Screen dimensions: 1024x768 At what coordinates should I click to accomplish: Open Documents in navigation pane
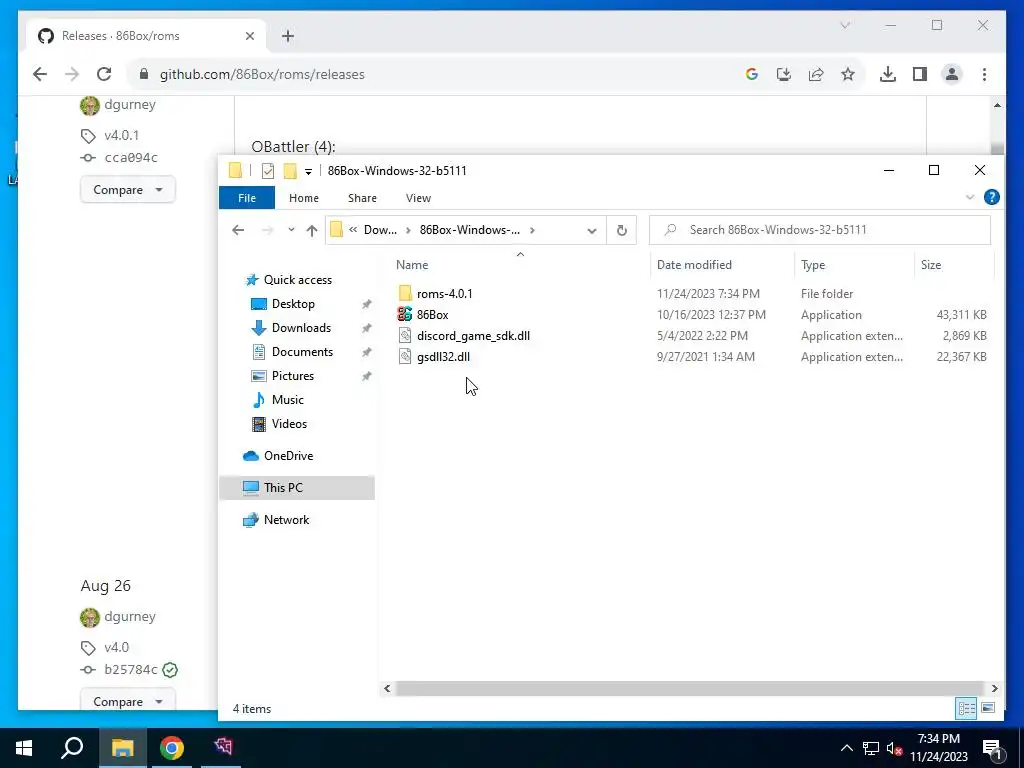[x=302, y=352]
